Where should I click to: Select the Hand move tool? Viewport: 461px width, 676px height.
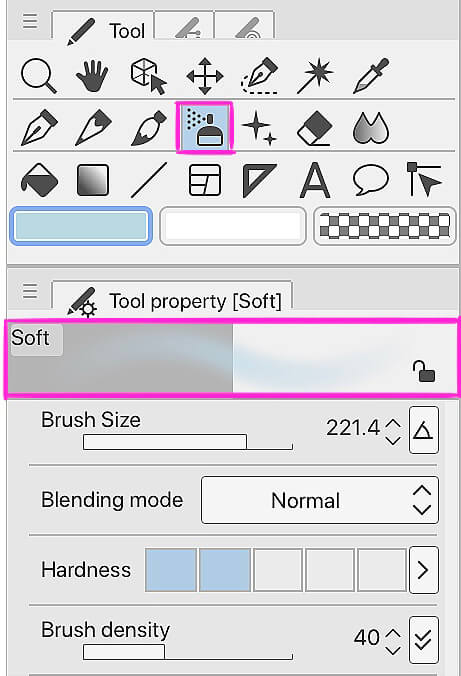point(92,76)
